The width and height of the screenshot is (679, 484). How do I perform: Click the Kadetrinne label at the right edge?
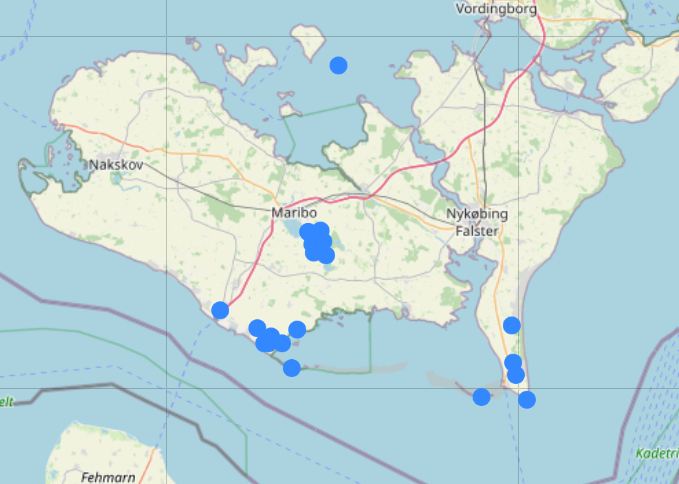pyautogui.click(x=656, y=453)
